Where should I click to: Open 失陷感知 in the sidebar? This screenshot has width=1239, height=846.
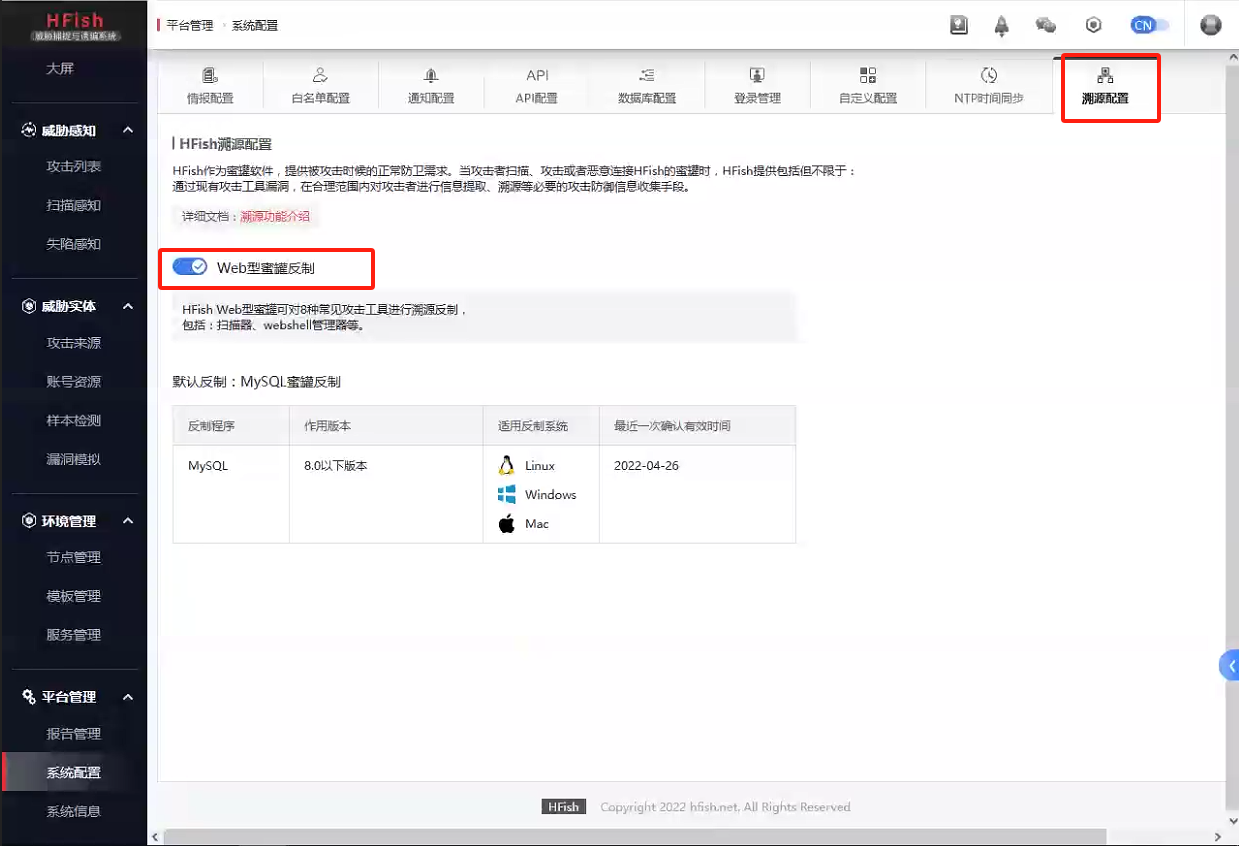pyautogui.click(x=74, y=244)
